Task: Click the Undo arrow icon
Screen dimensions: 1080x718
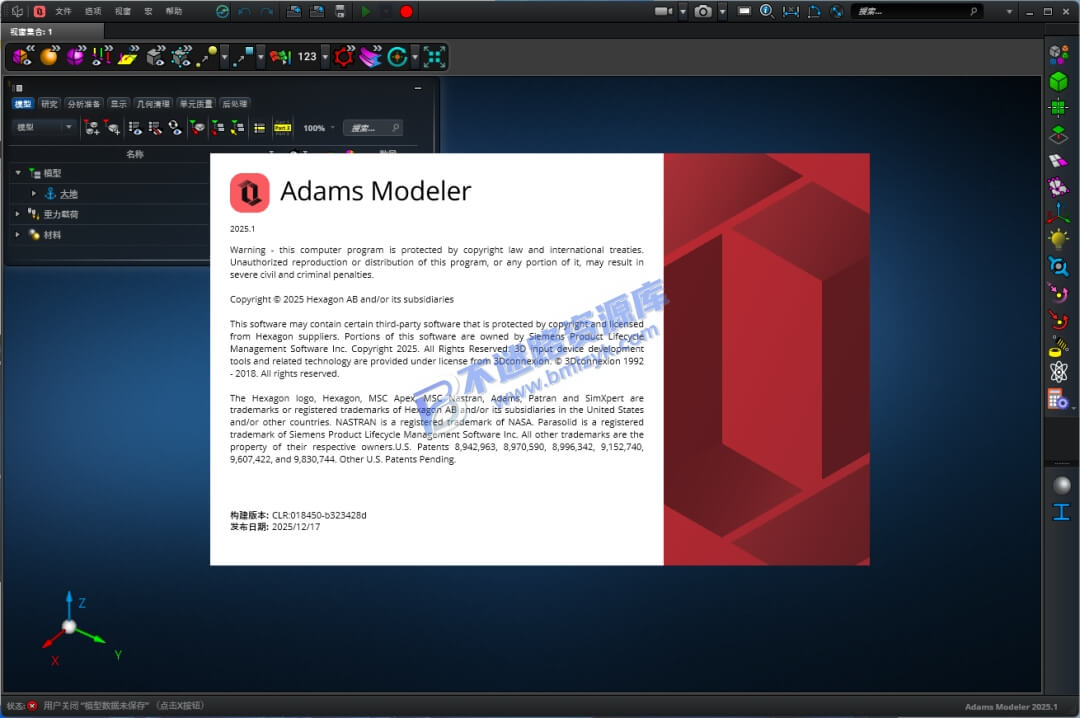Action: [244, 11]
